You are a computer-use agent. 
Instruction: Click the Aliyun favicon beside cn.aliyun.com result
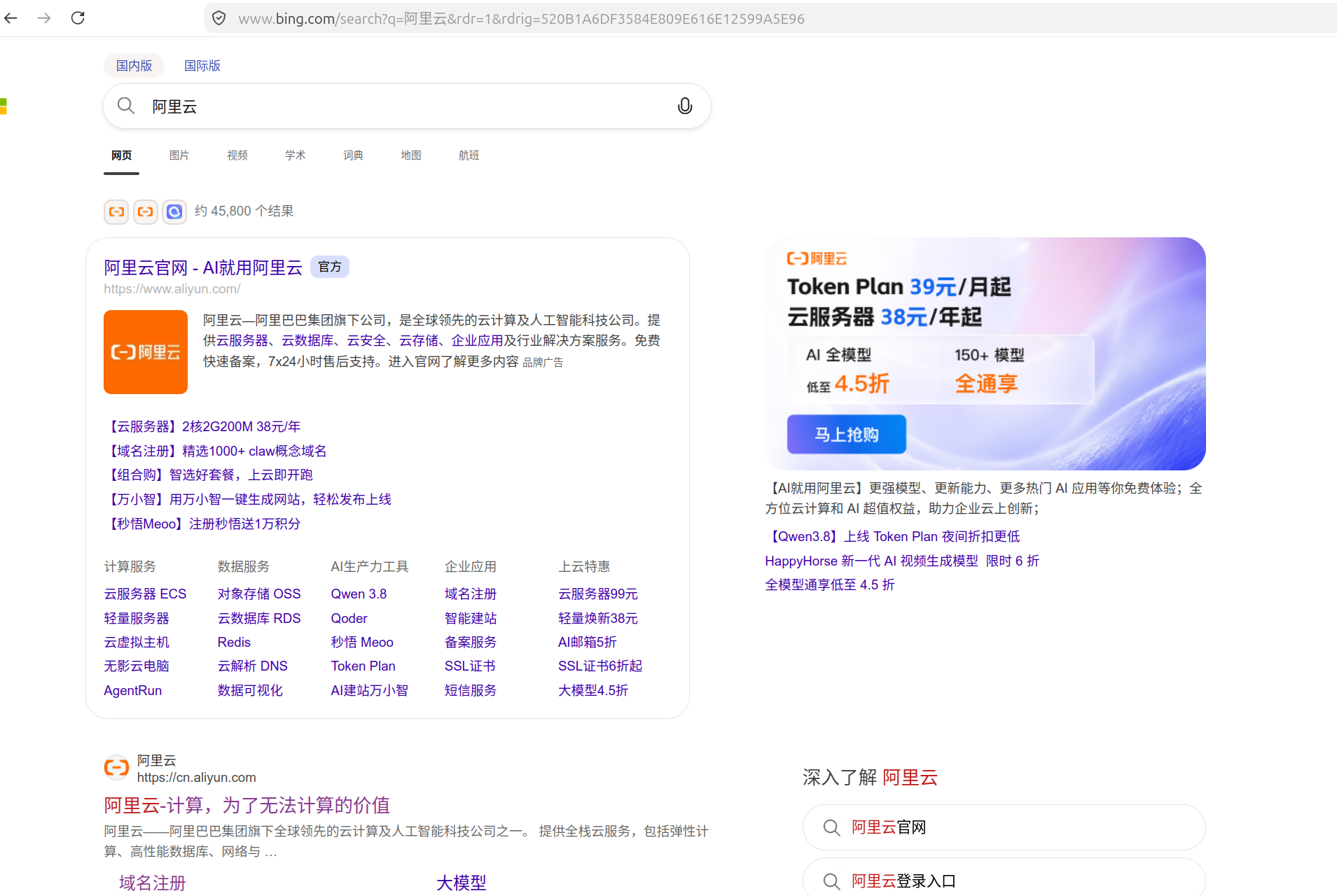point(116,769)
